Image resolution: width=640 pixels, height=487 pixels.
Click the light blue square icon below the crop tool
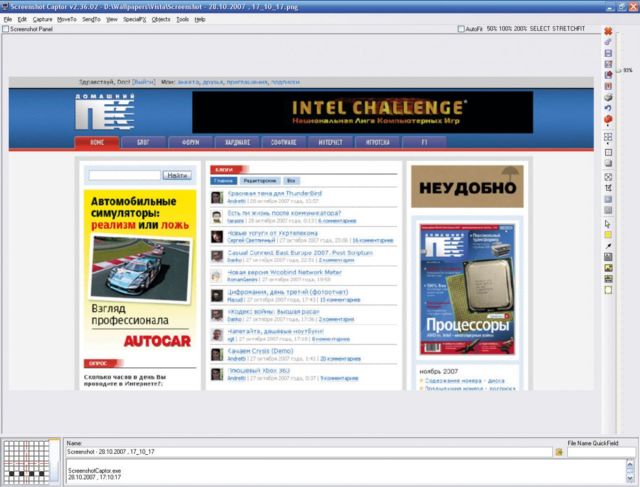[608, 199]
